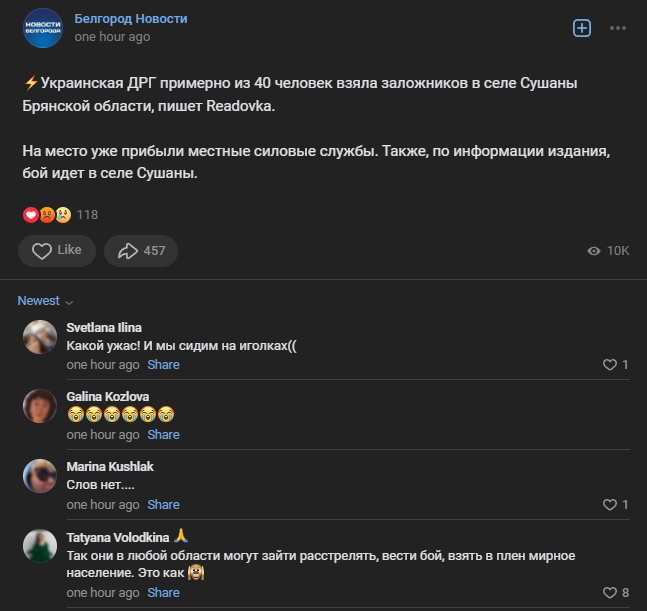Open Tatyana Volodkina's profile name
647x611 pixels.
[x=117, y=536]
